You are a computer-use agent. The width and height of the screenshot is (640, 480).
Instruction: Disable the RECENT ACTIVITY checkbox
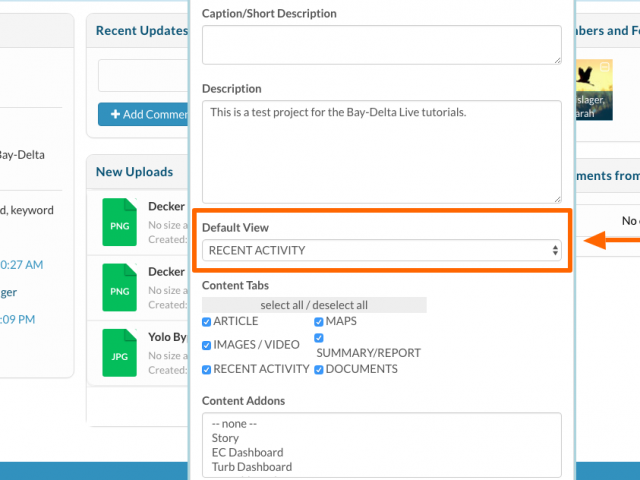(x=207, y=370)
